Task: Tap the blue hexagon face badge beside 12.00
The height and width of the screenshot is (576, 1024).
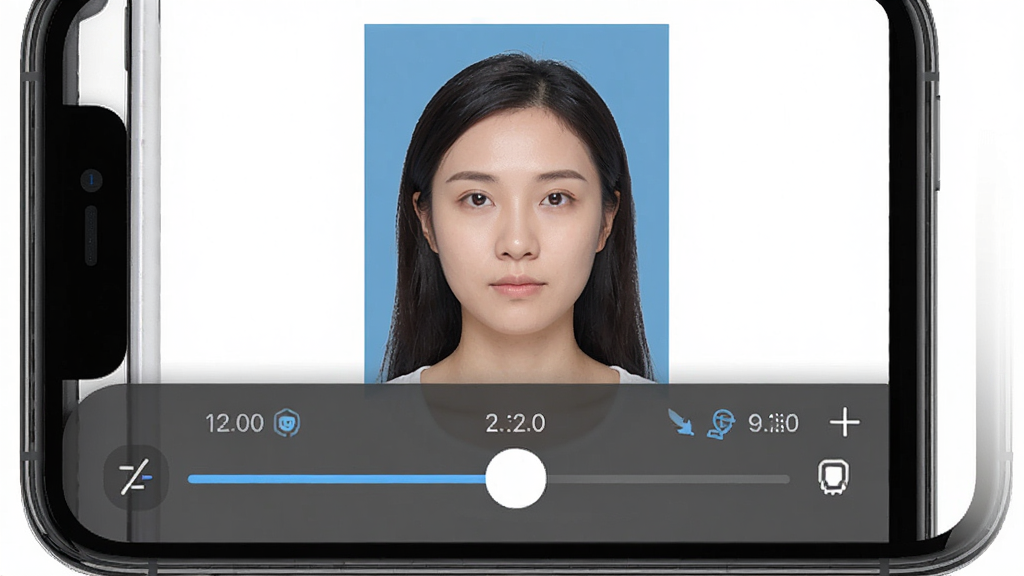Action: pos(287,423)
